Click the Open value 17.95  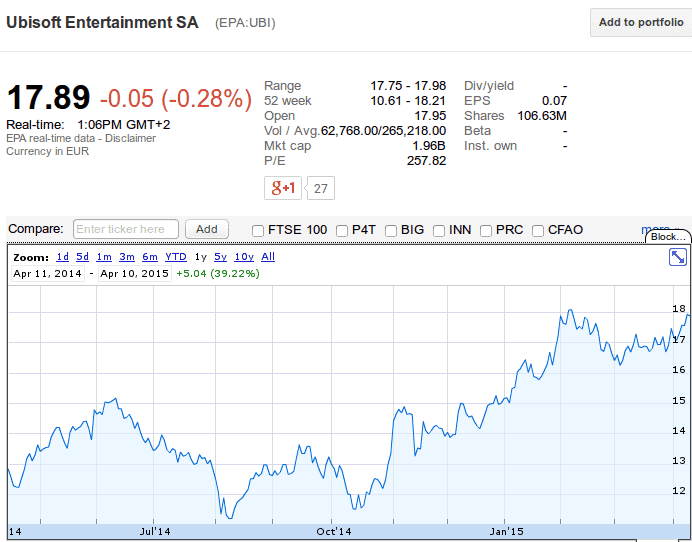(430, 116)
